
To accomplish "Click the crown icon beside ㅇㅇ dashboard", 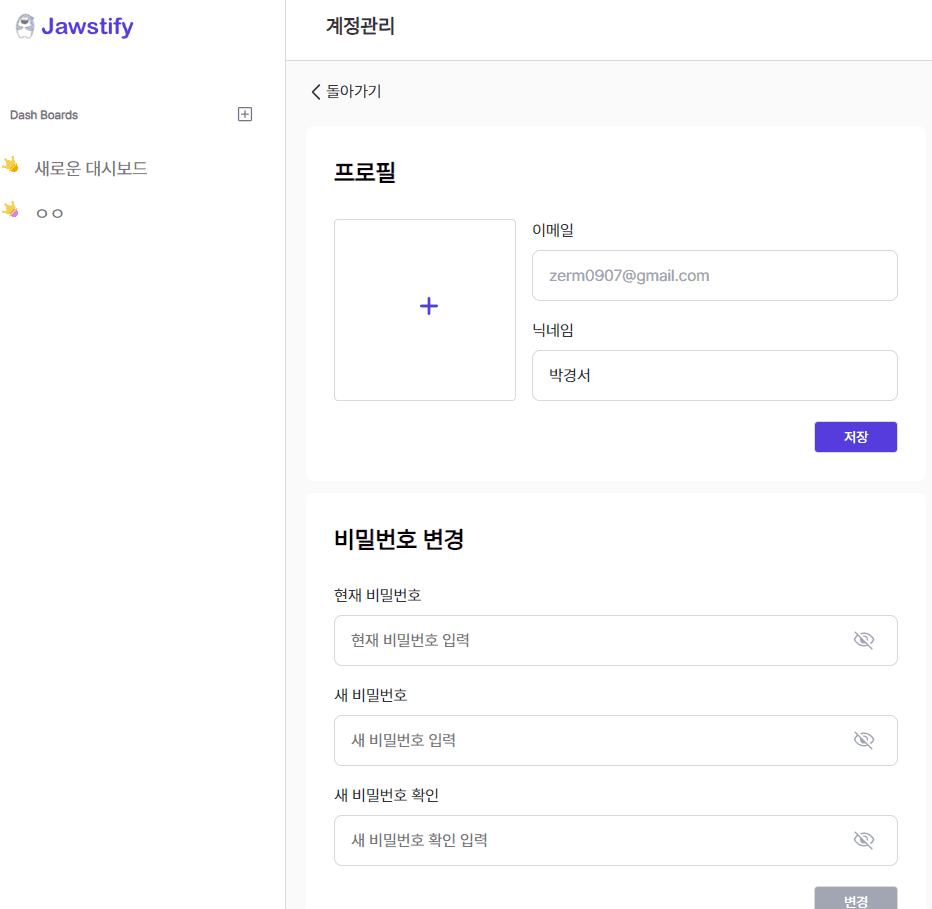I will click(x=13, y=210).
